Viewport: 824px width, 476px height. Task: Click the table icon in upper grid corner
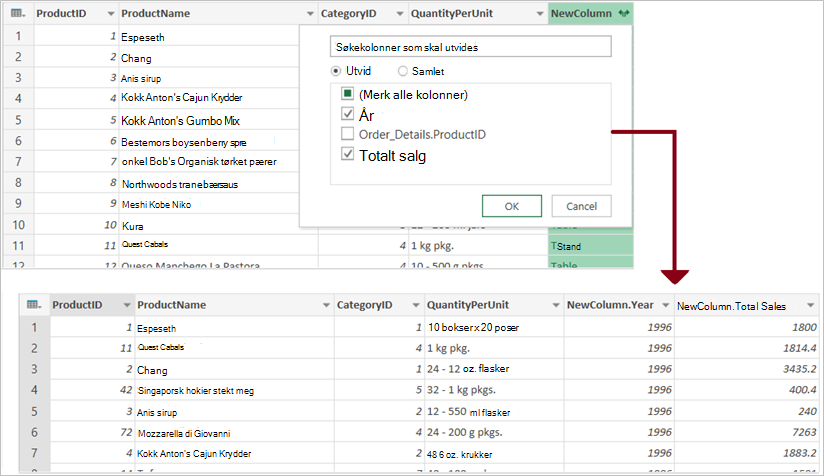18,13
